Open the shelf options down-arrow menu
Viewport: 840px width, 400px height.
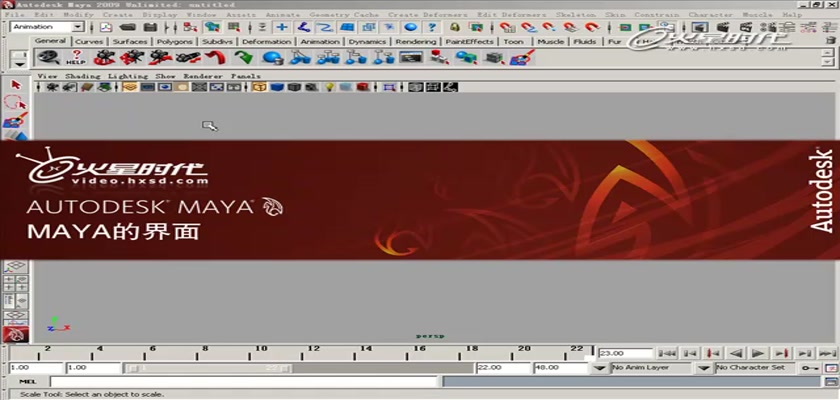[x=20, y=63]
